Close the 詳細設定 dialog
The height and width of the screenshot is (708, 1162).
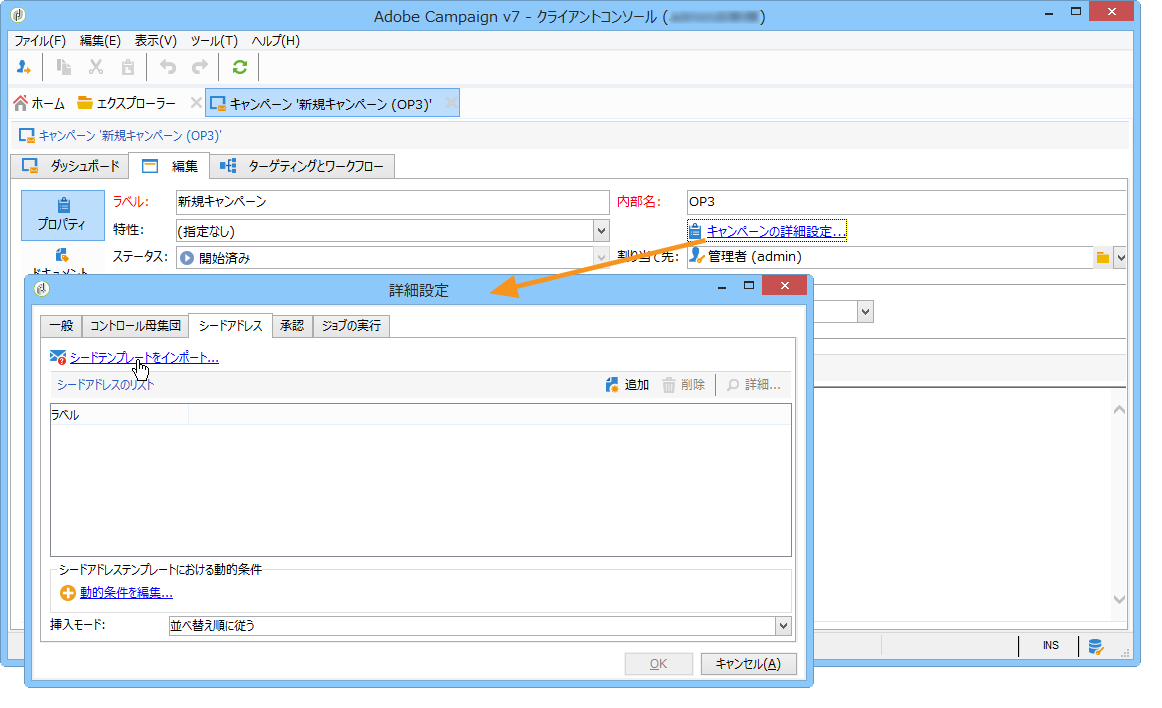click(x=785, y=286)
